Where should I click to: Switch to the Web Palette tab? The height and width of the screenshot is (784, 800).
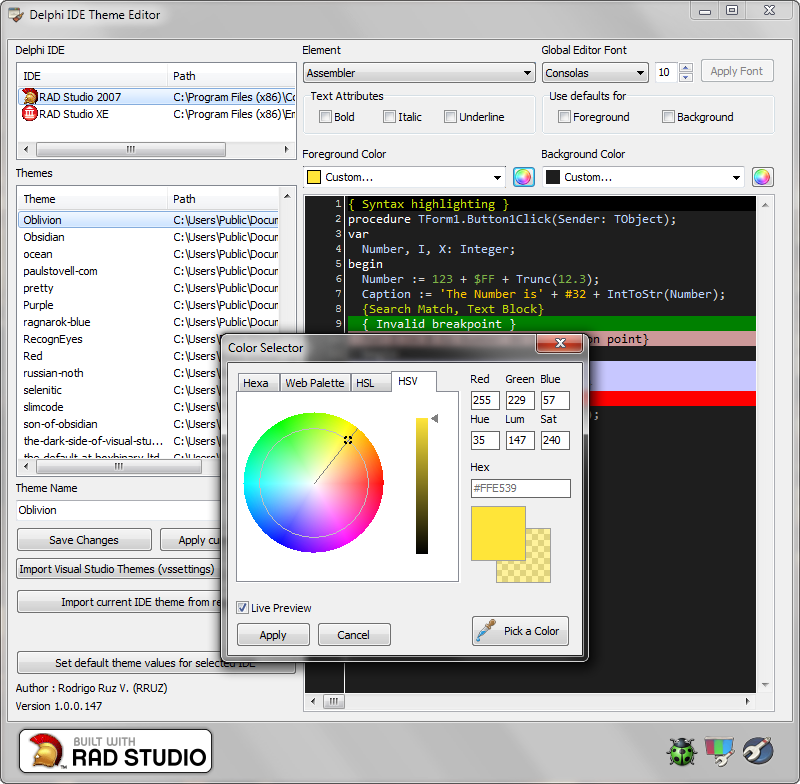[315, 383]
